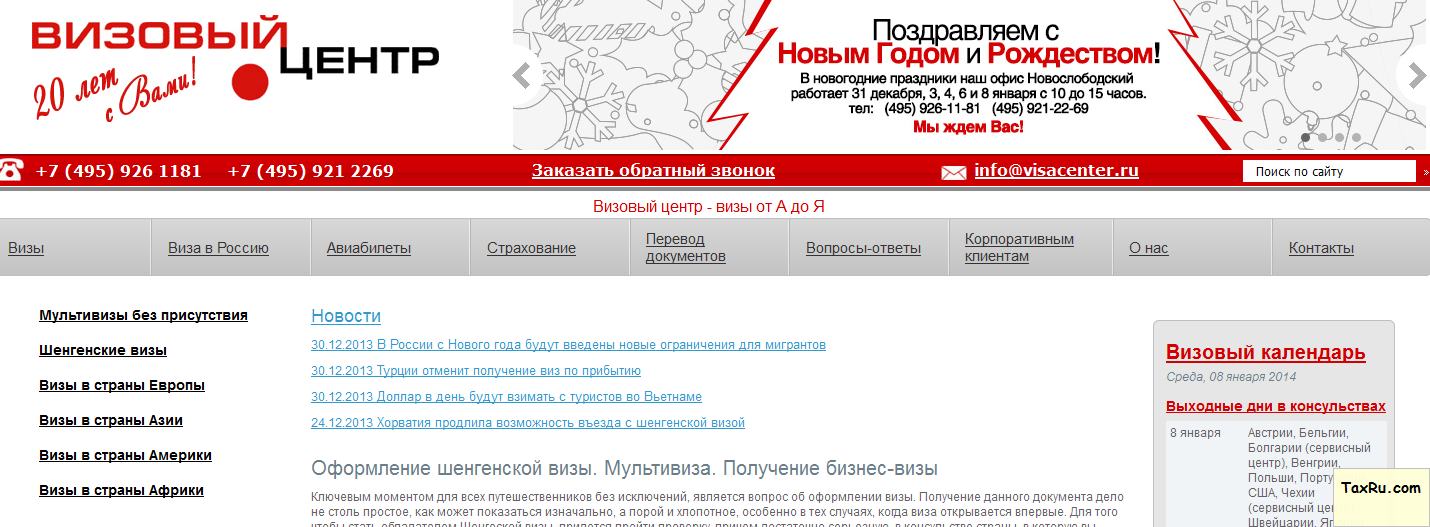Click info@visacenter.ru email link
1430x527 pixels.
[x=1056, y=171]
